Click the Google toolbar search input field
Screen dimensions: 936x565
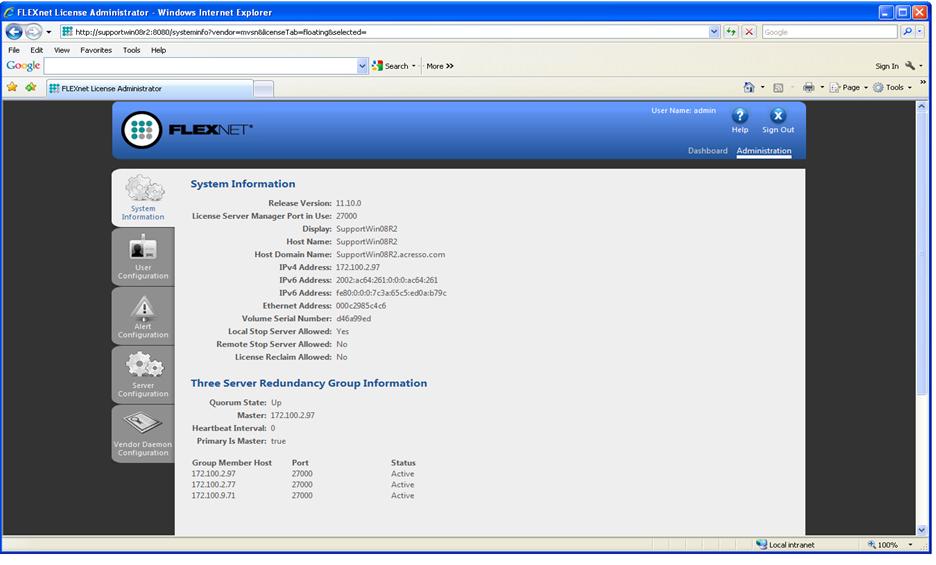point(200,66)
